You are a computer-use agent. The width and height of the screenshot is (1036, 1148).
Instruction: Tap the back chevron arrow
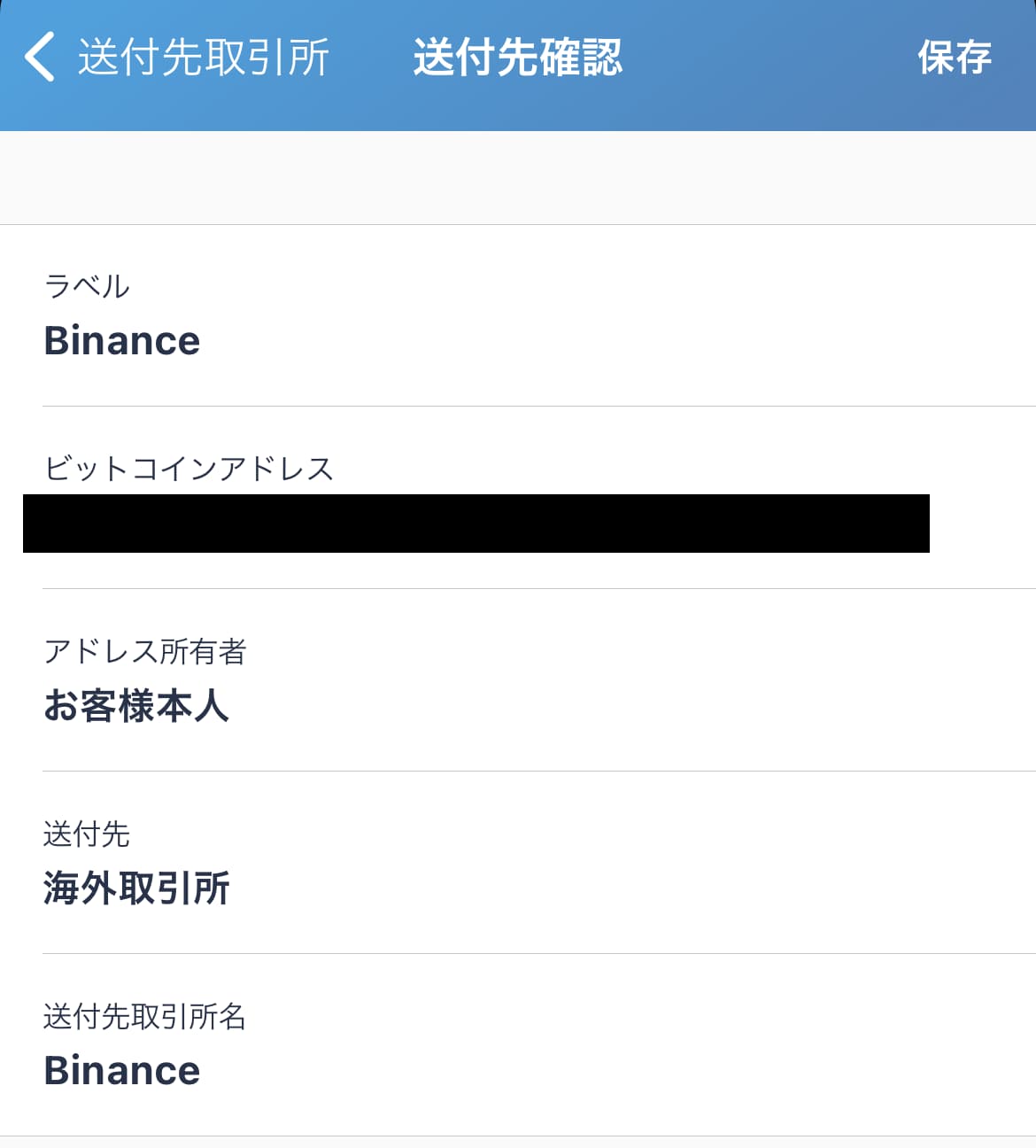point(39,57)
